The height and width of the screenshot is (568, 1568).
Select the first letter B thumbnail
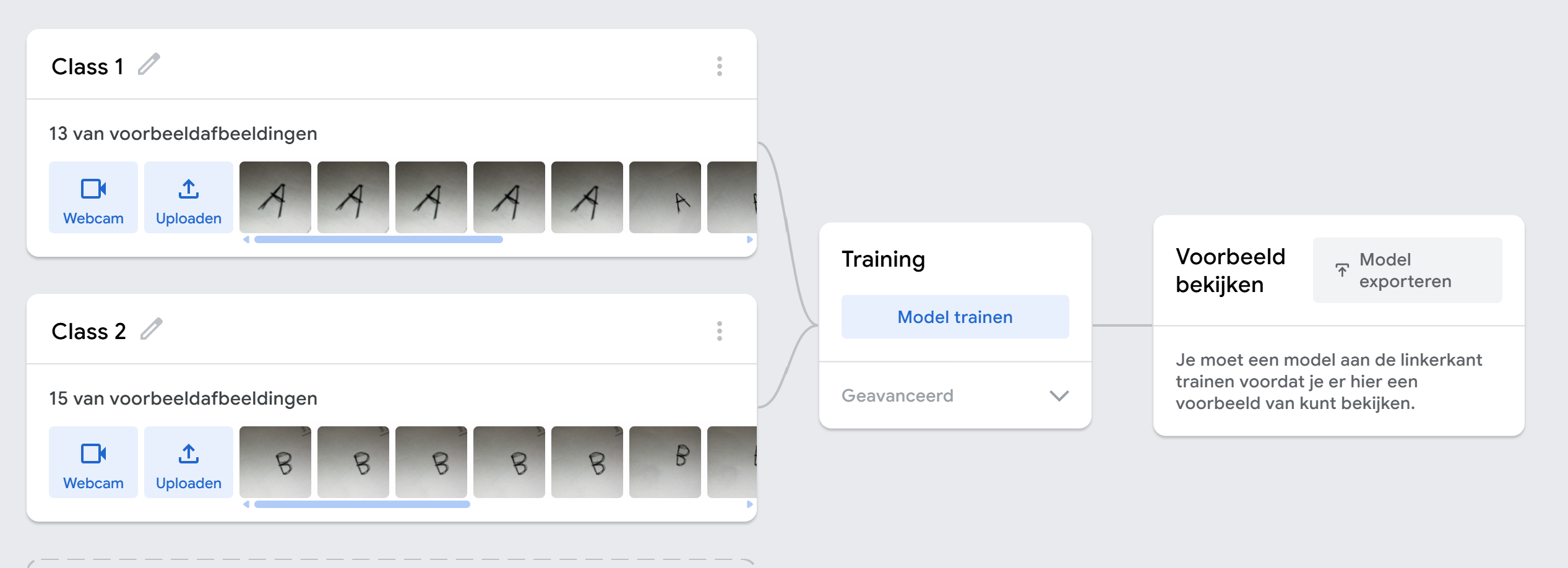[x=275, y=462]
